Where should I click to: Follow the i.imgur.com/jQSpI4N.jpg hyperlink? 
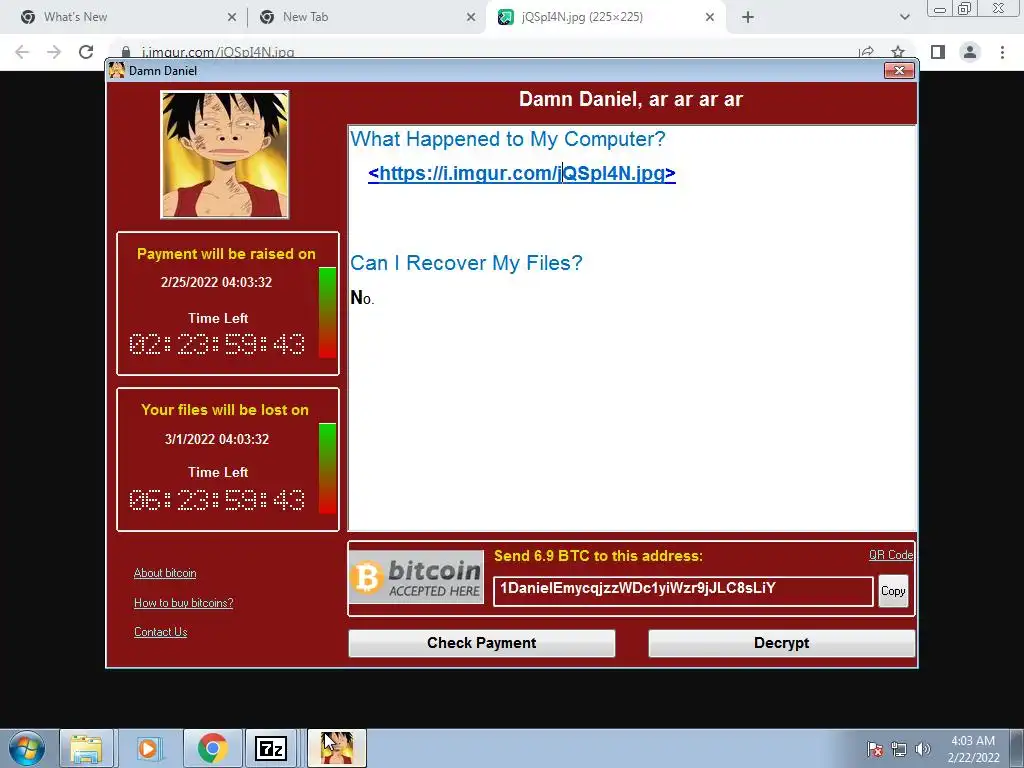click(x=522, y=173)
